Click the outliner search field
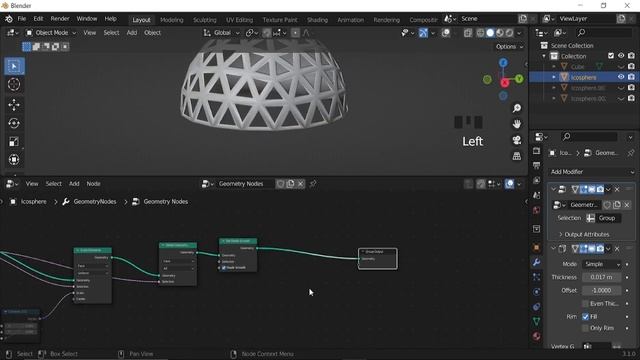The width and height of the screenshot is (640, 360). pos(604,32)
